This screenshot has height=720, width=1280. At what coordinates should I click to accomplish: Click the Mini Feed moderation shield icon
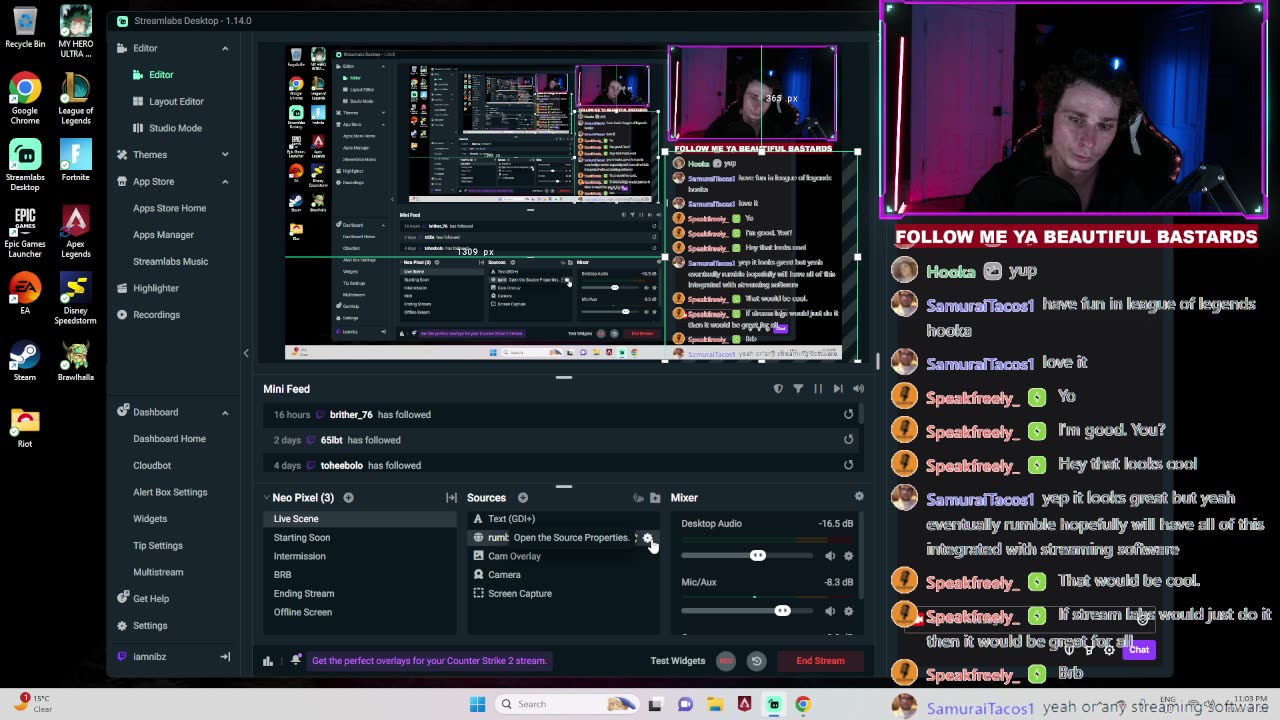click(778, 389)
